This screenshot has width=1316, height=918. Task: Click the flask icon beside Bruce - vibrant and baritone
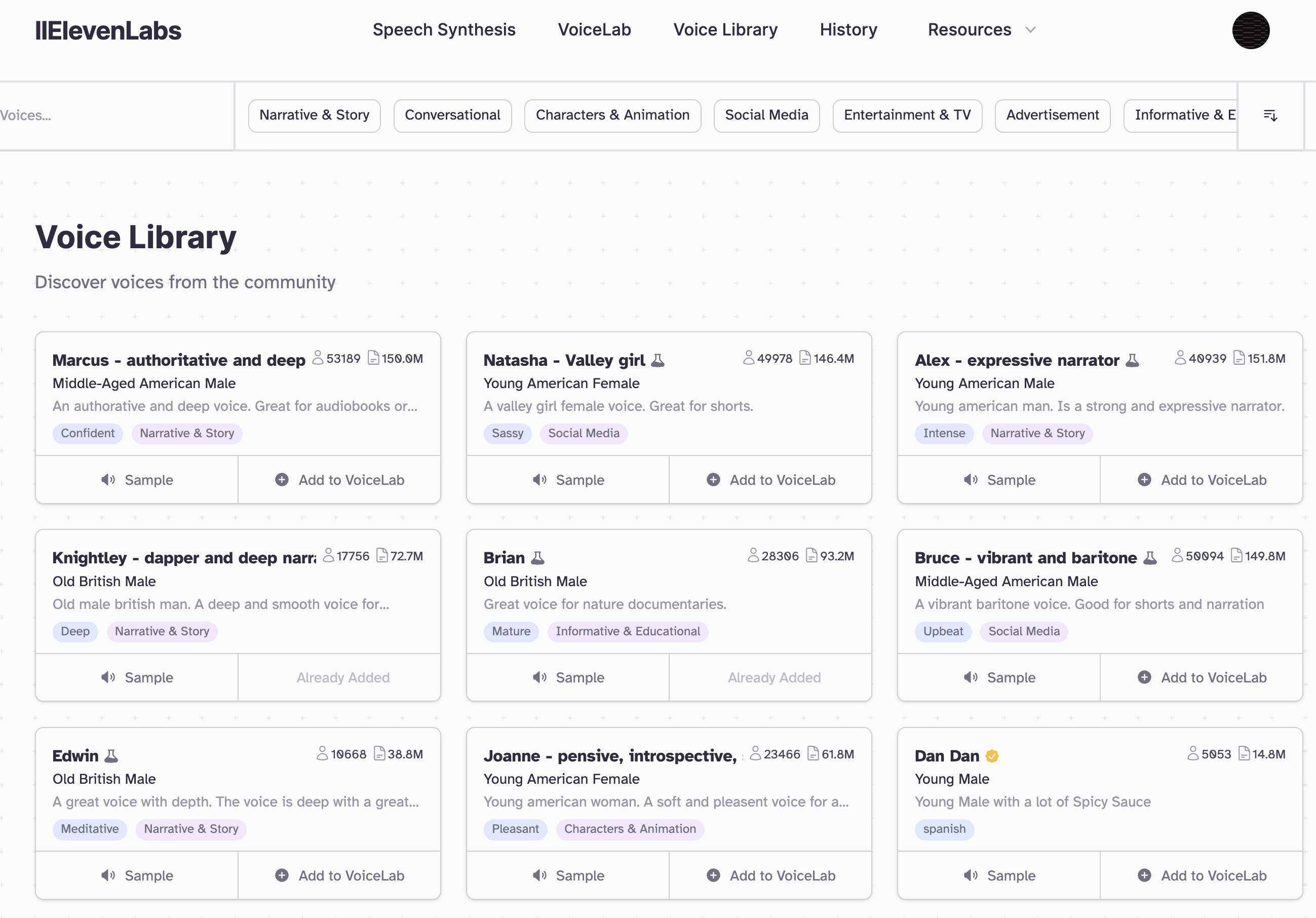[x=1150, y=558]
